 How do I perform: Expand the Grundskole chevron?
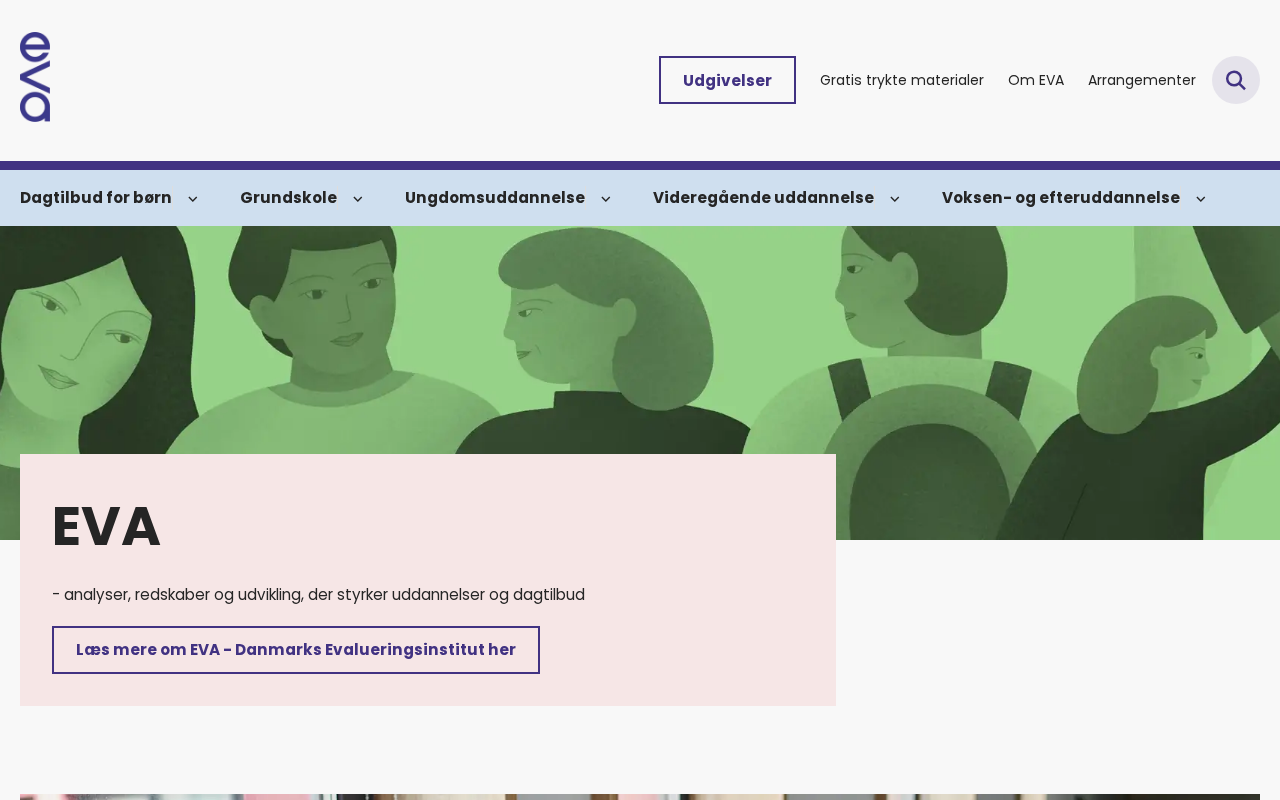[x=358, y=199]
